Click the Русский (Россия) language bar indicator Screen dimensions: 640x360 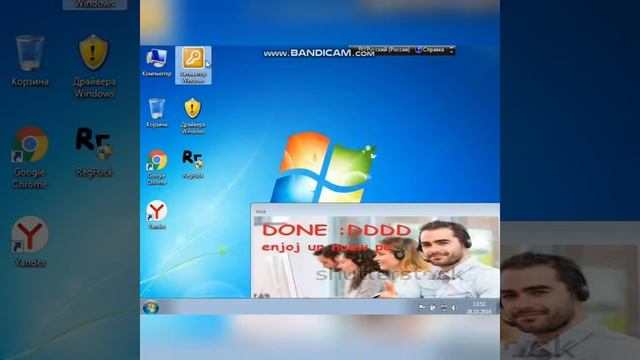(x=383, y=50)
